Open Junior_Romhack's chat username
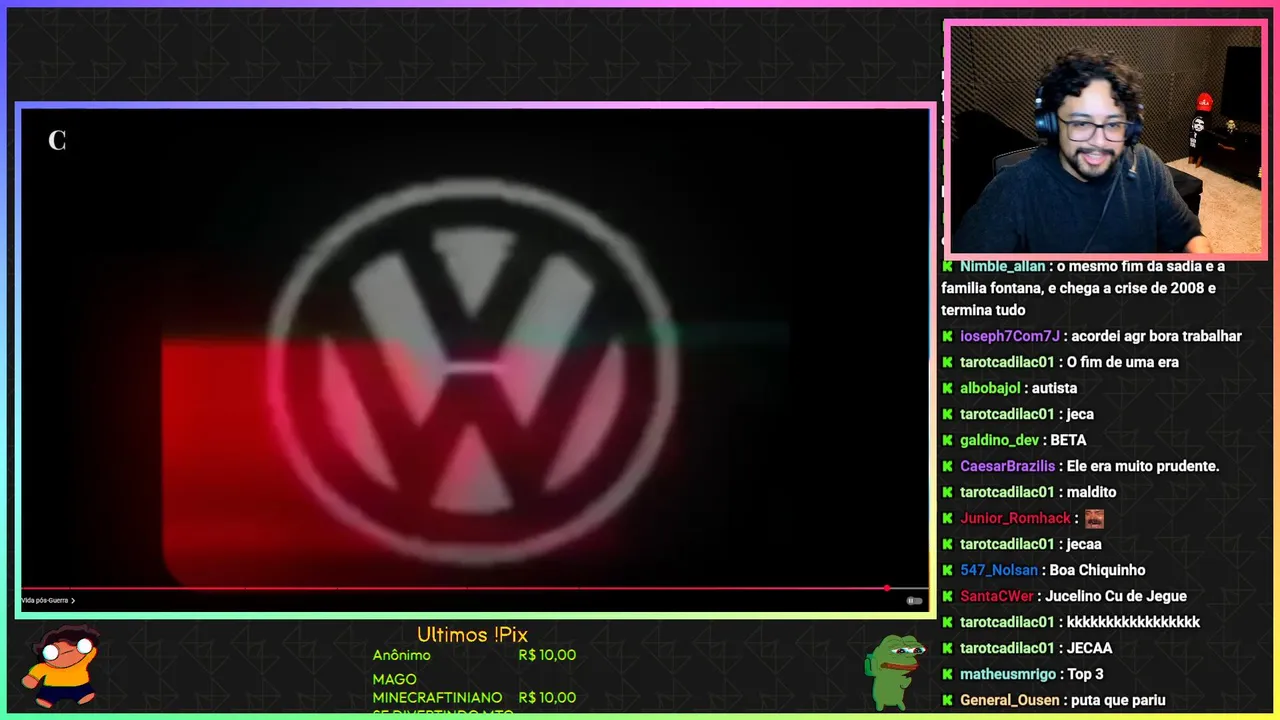1280x720 pixels. [1015, 518]
